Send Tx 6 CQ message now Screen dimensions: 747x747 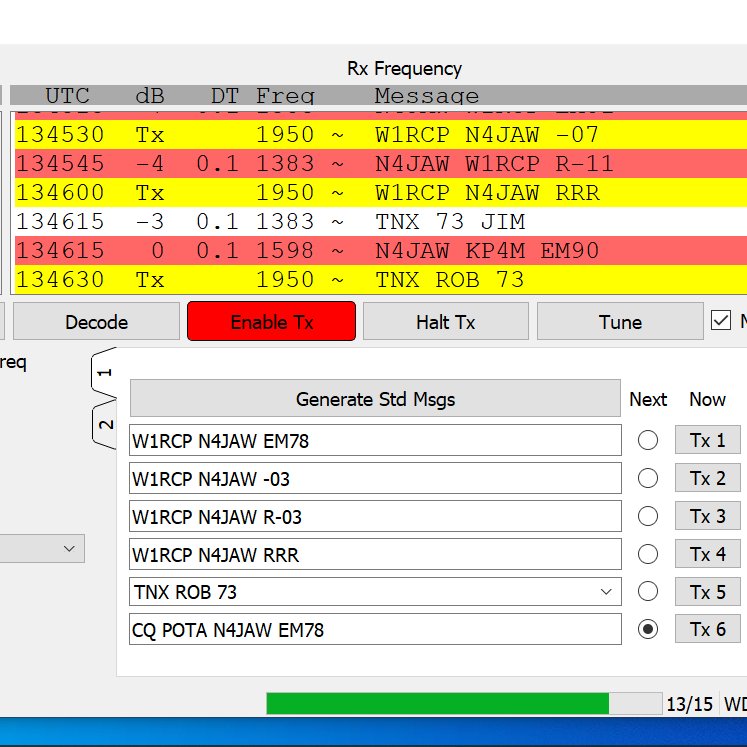click(x=707, y=629)
